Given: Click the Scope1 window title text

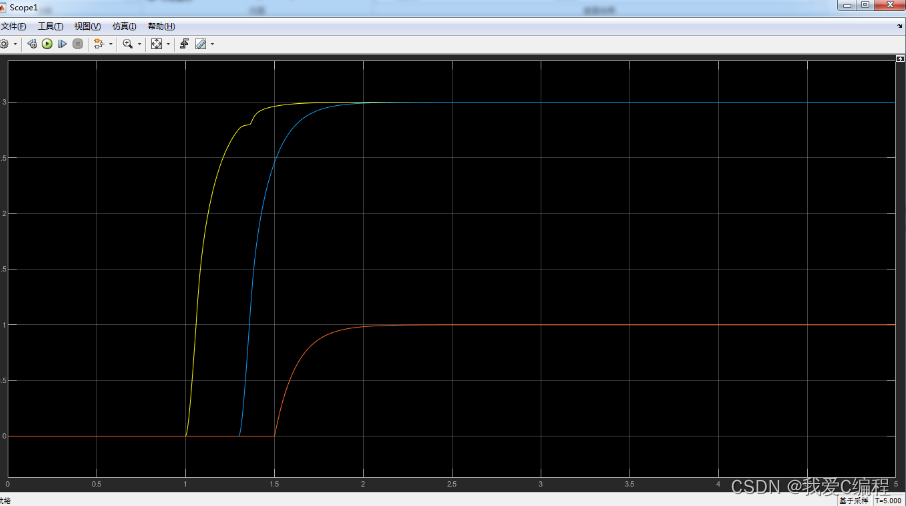Looking at the screenshot, I should pos(24,8).
